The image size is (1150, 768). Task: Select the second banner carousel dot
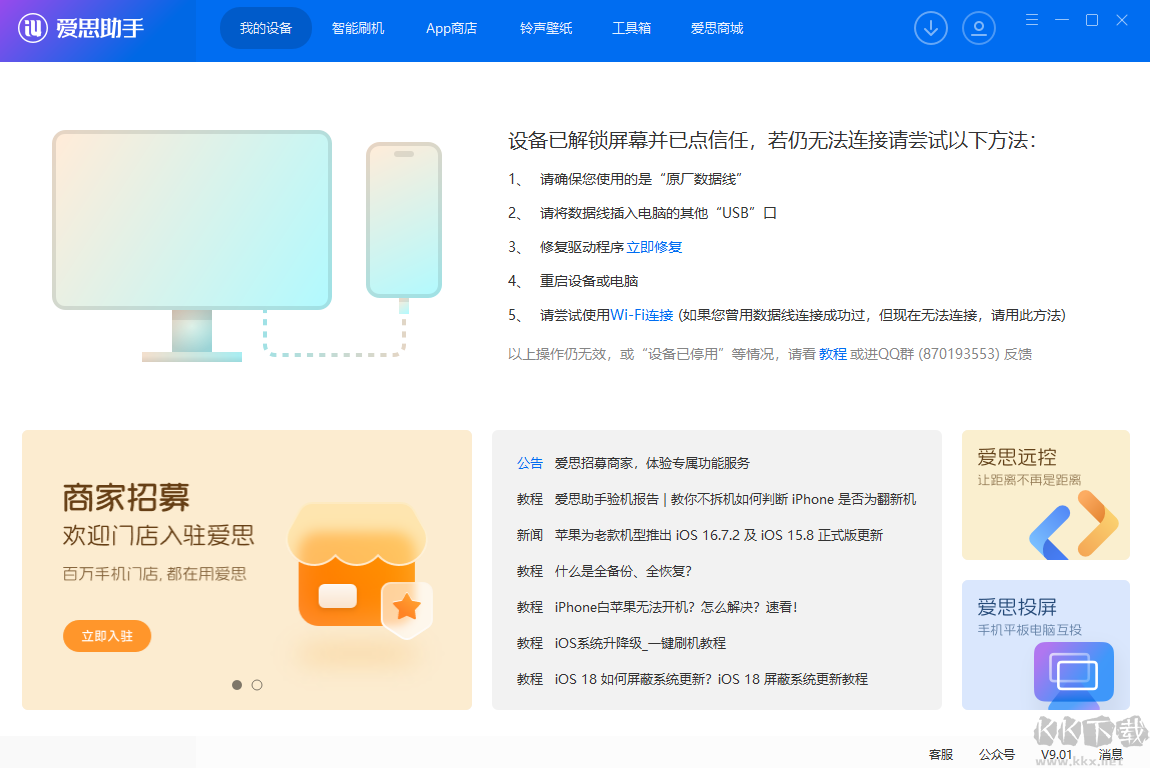[x=257, y=685]
